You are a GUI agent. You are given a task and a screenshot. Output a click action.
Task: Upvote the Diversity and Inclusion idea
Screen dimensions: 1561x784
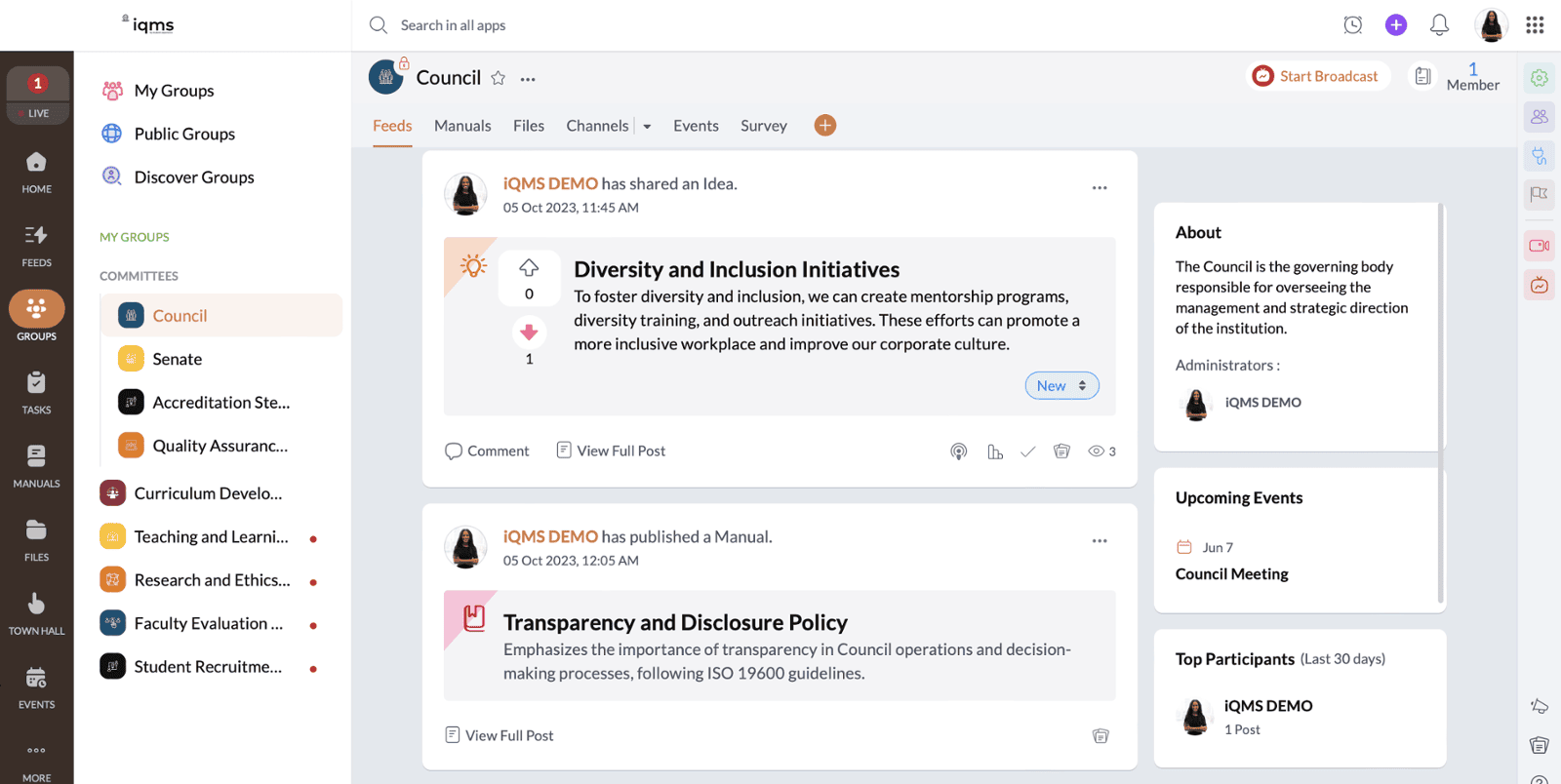[529, 267]
